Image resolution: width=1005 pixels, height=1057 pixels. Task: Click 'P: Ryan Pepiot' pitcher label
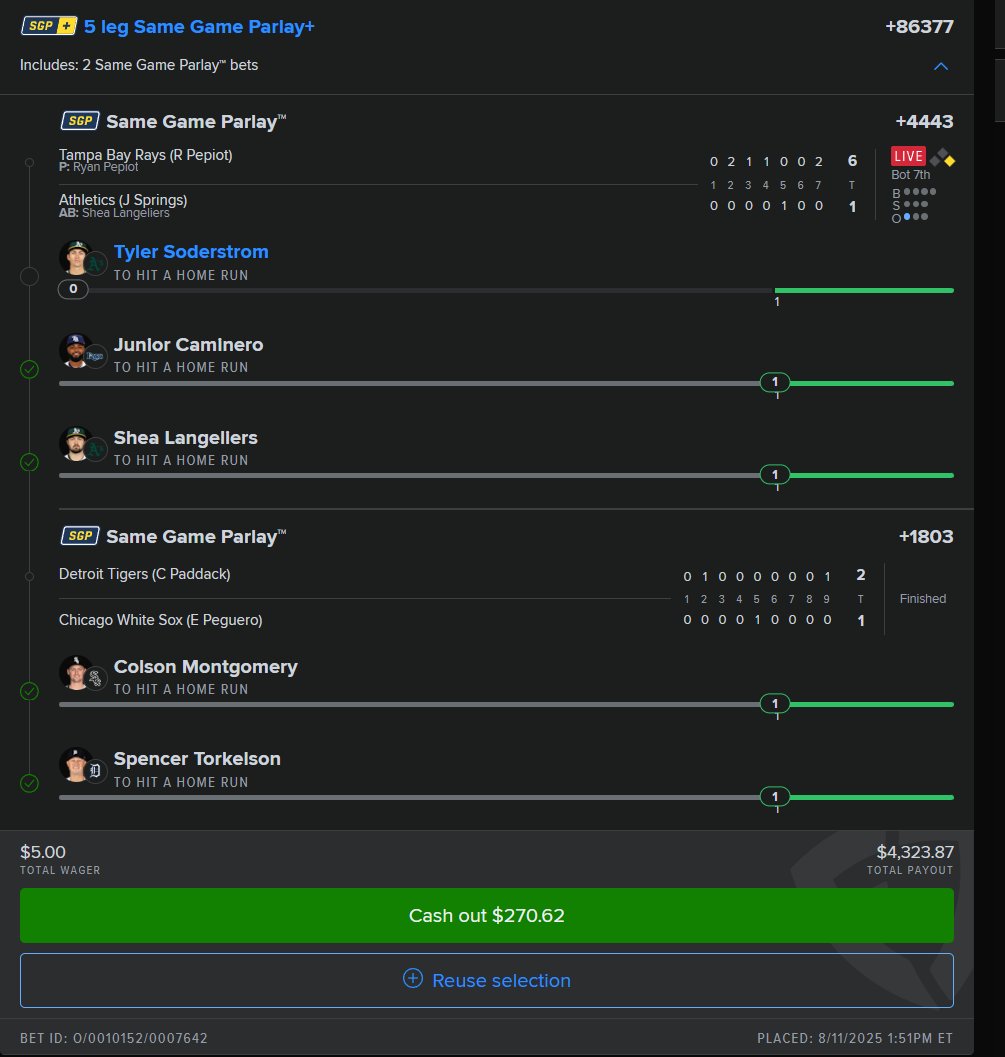98,167
